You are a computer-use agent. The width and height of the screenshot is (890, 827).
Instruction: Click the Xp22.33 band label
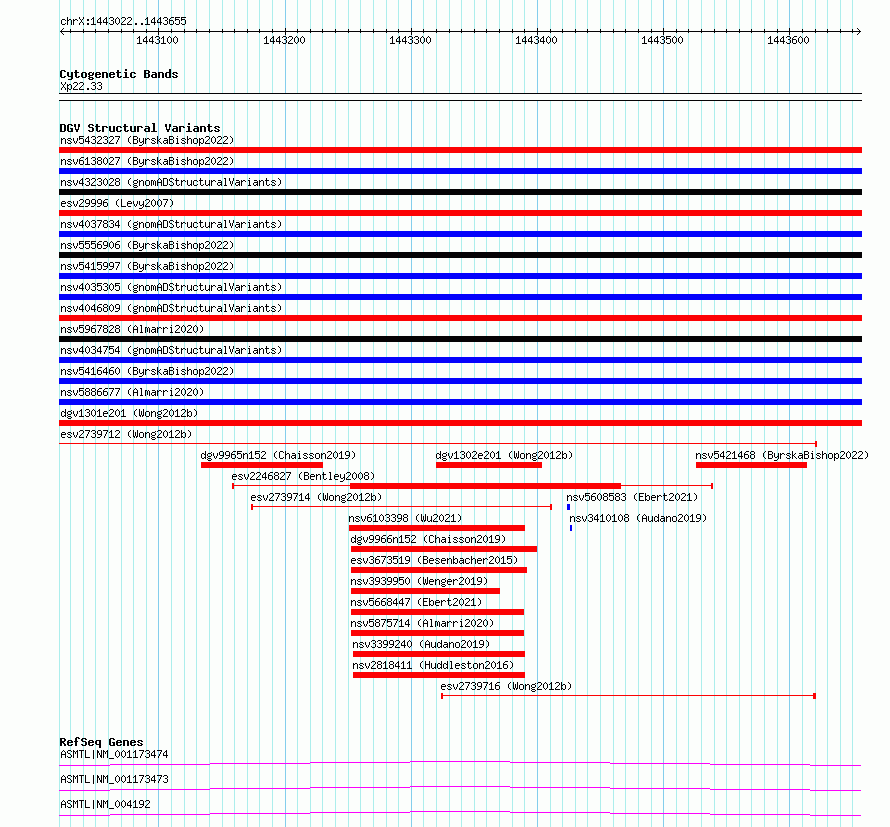pyautogui.click(x=81, y=86)
